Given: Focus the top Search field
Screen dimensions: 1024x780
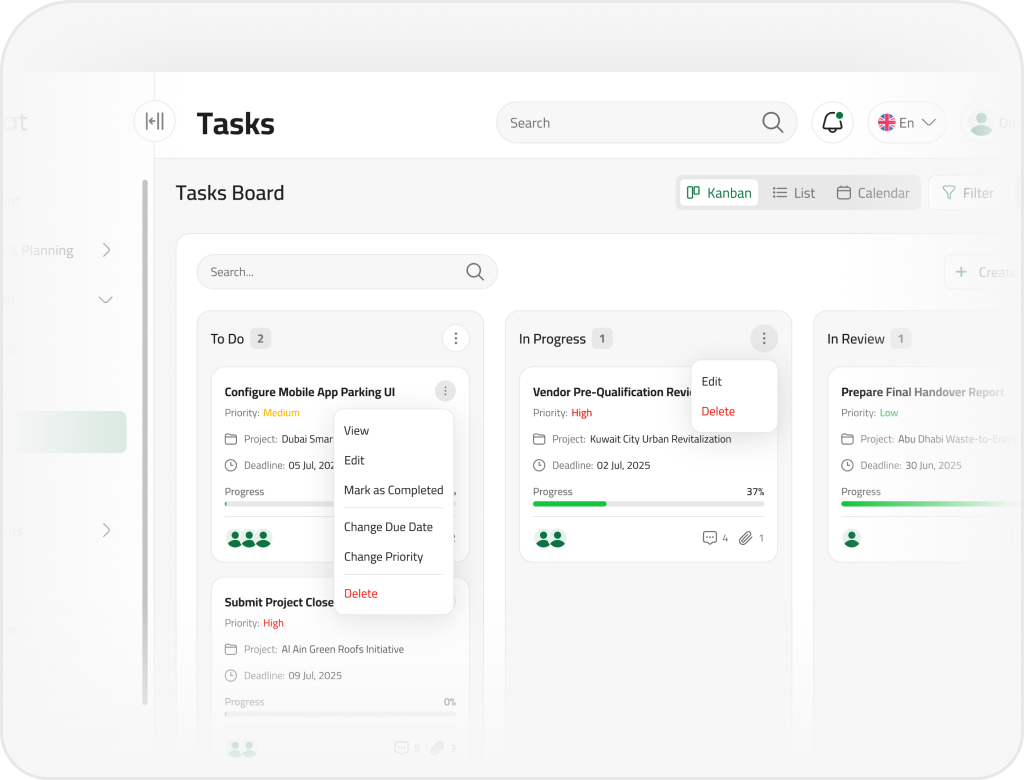Looking at the screenshot, I should coord(647,122).
